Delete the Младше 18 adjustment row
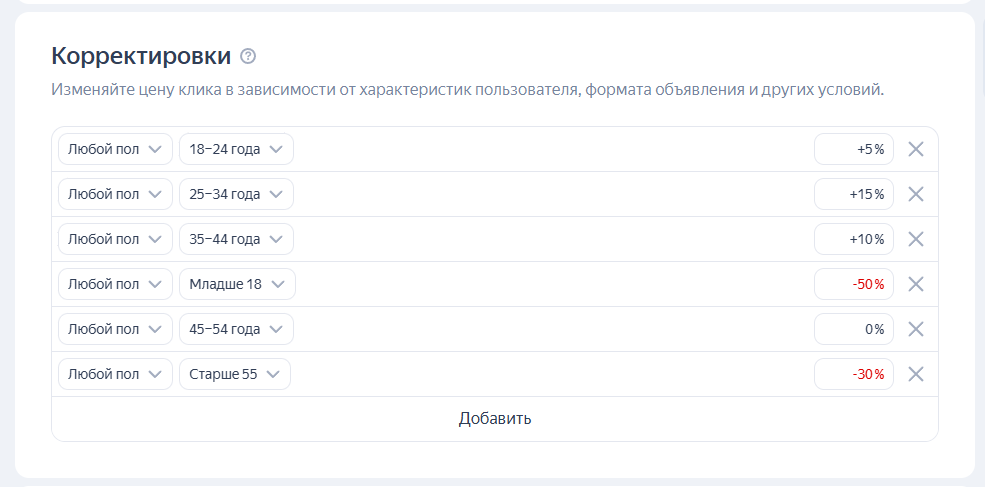This screenshot has height=487, width=985. click(915, 284)
